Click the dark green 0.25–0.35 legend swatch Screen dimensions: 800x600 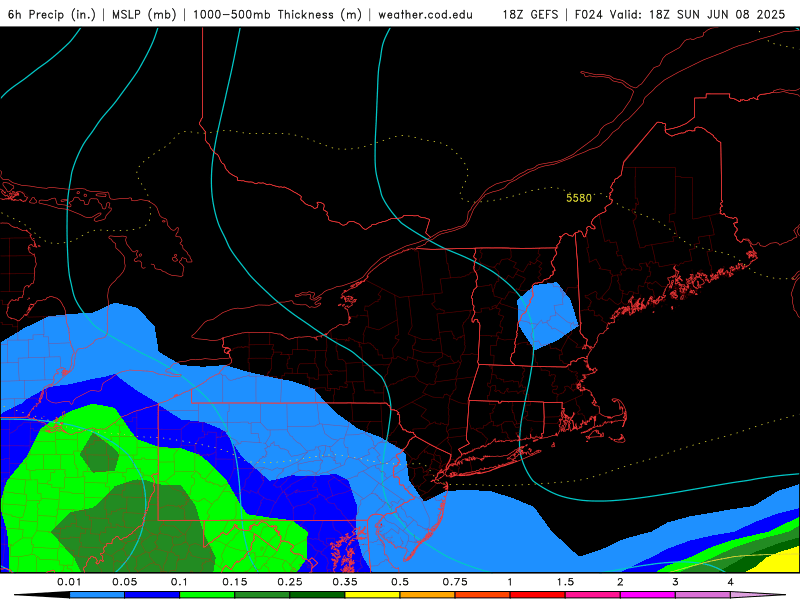[317, 595]
